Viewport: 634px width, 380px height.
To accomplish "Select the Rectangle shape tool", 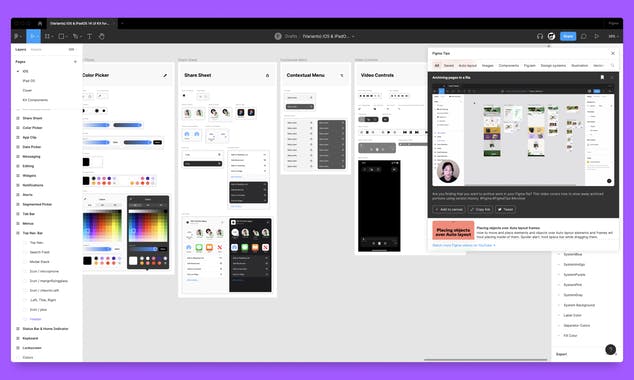I will 61,36.
